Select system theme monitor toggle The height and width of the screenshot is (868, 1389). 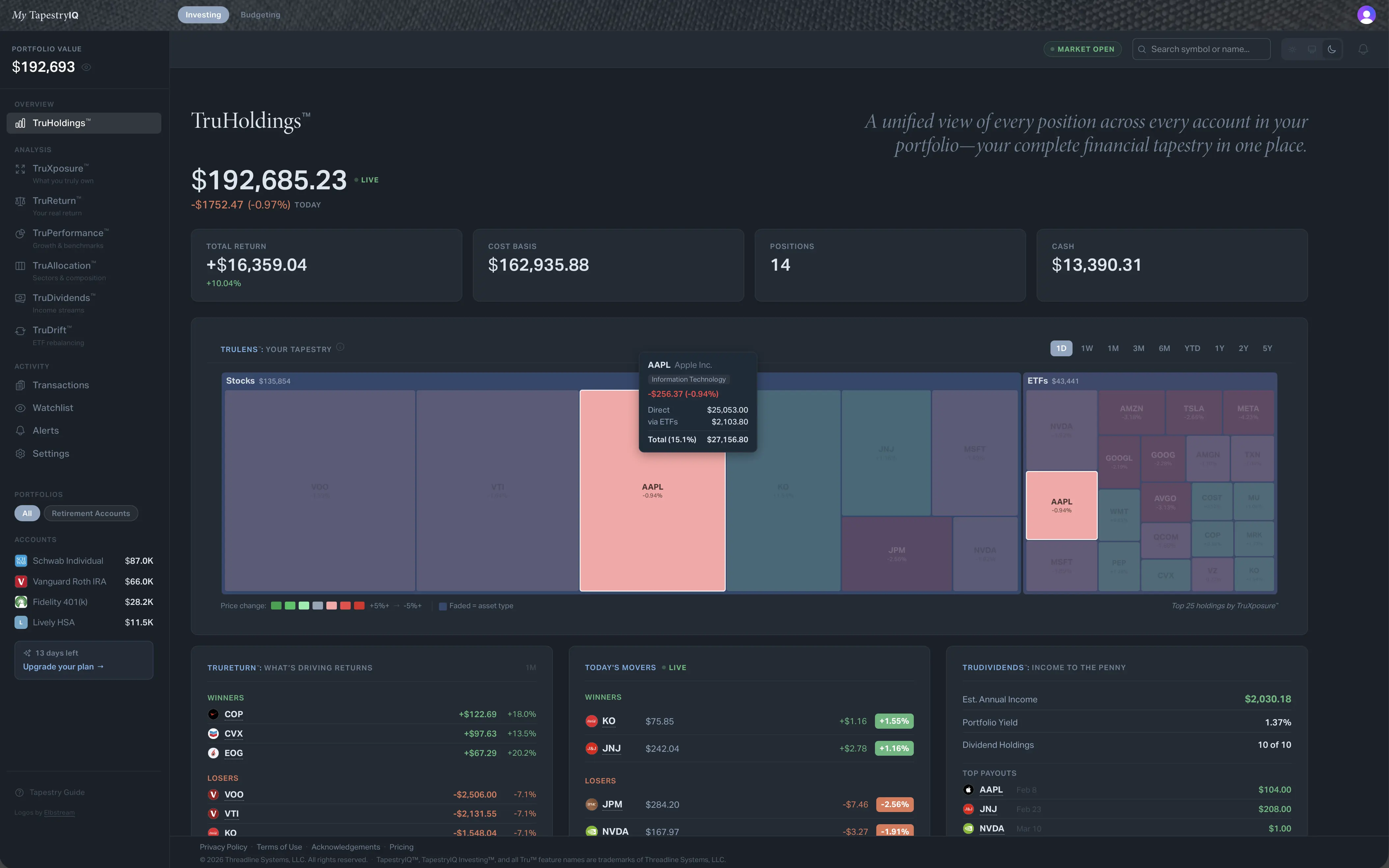[1312, 49]
